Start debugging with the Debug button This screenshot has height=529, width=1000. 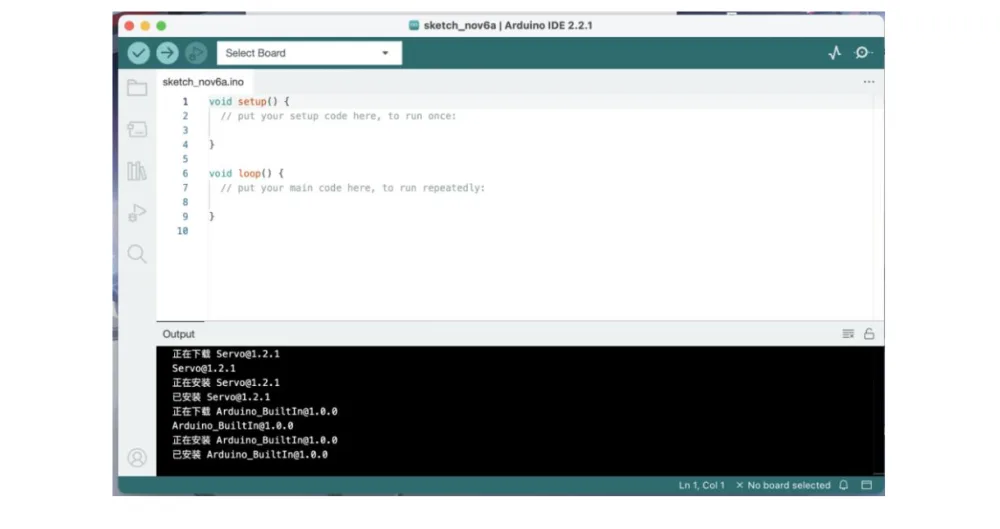pos(196,53)
